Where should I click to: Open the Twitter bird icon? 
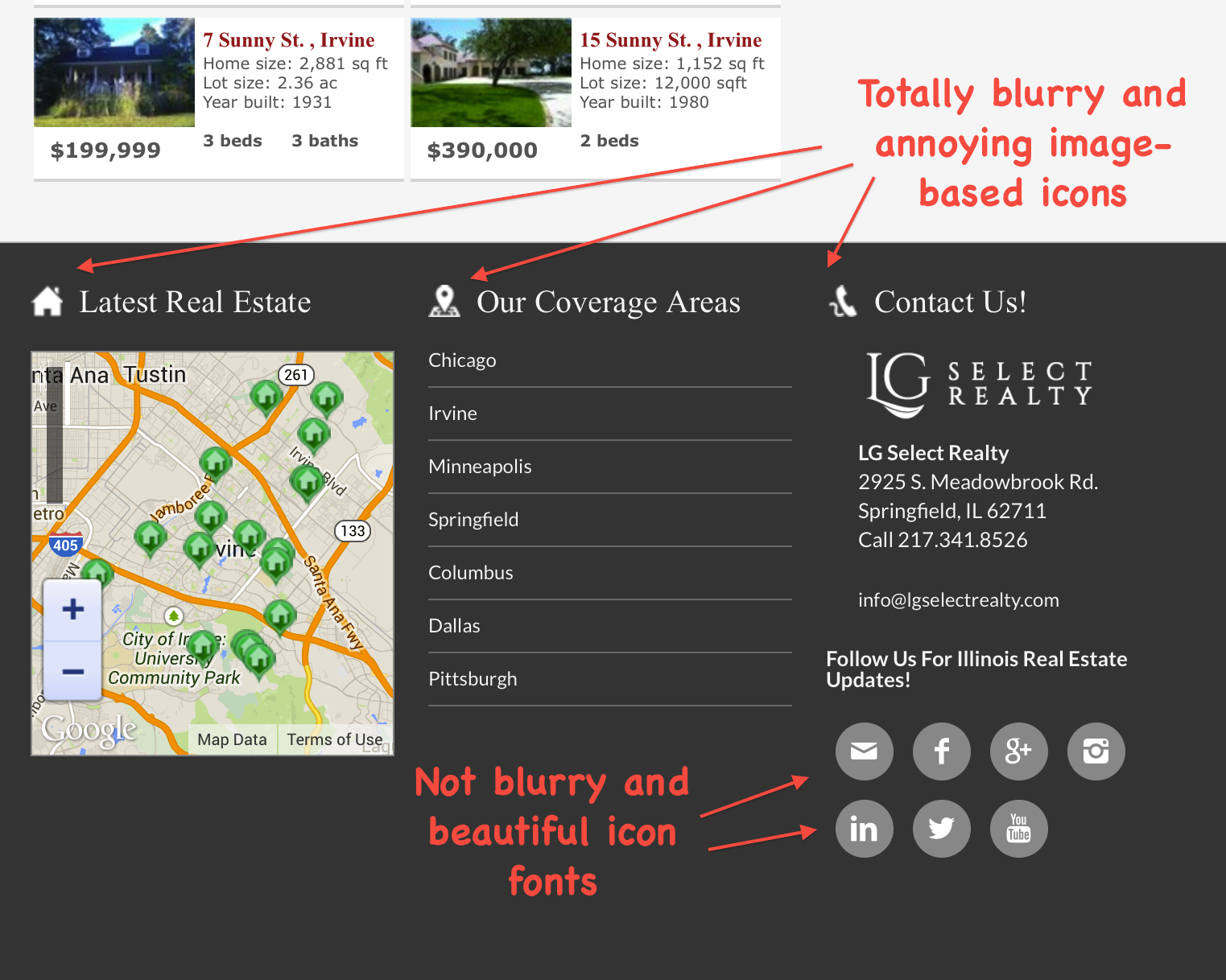(941, 829)
